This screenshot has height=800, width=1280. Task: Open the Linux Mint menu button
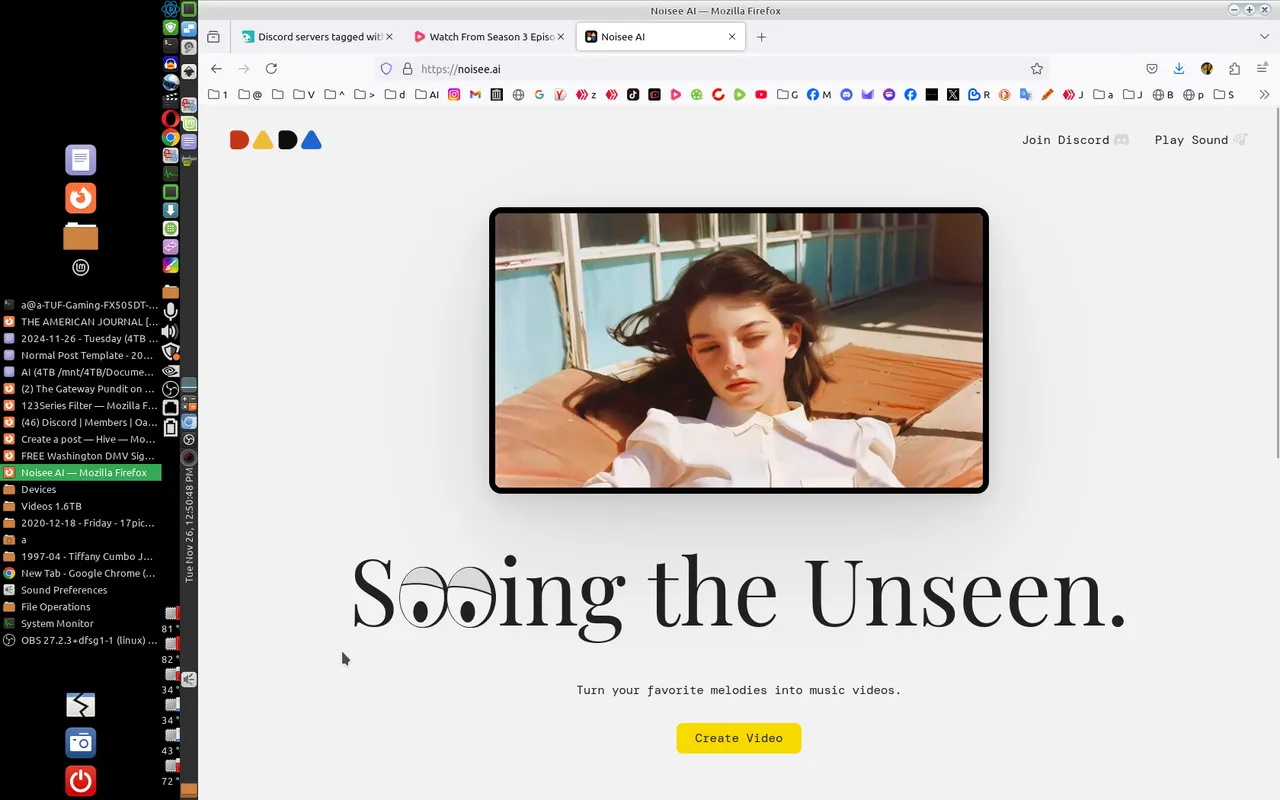click(81, 268)
